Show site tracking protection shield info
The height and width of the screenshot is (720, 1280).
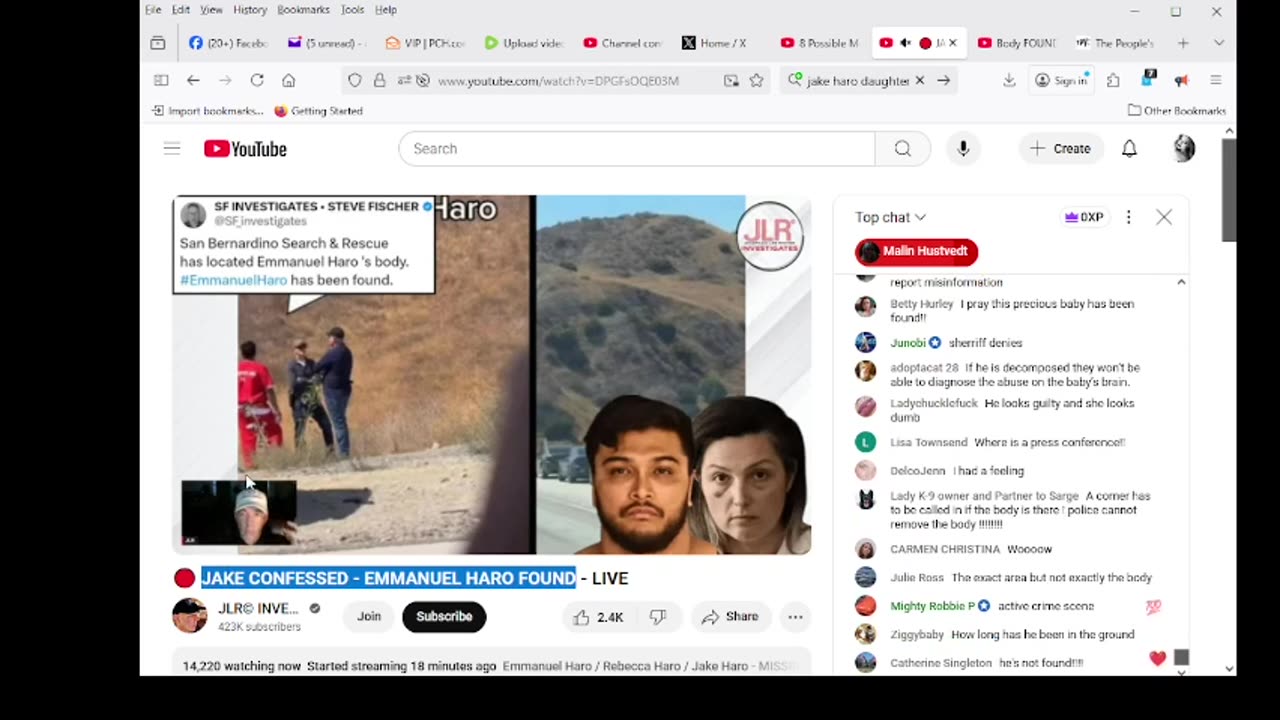click(355, 80)
